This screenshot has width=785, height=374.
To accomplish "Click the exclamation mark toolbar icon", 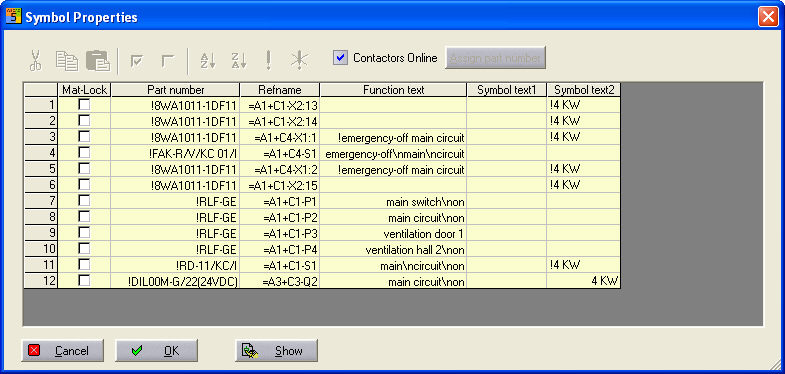I will [269, 60].
